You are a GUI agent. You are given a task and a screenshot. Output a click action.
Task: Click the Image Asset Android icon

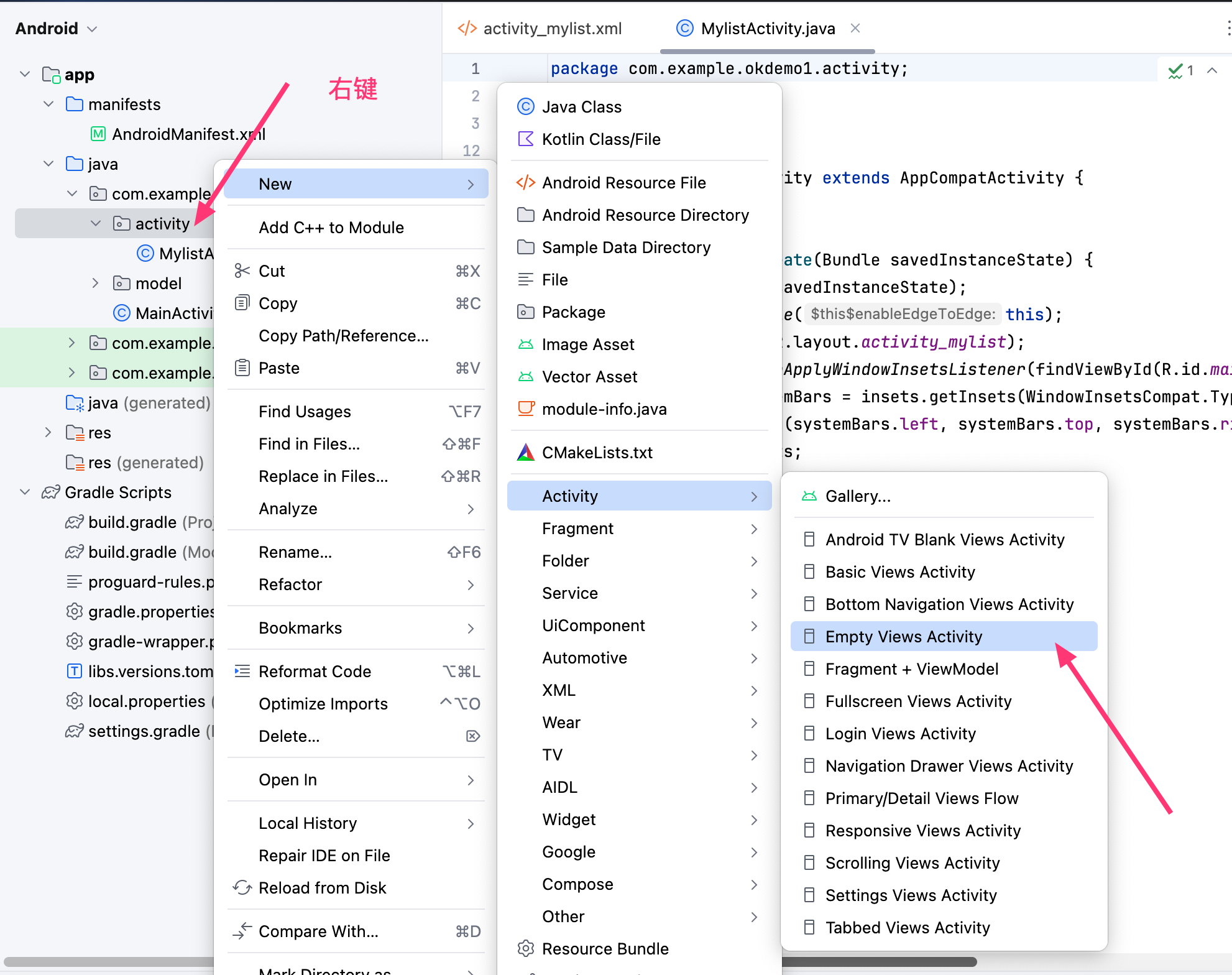pos(526,344)
